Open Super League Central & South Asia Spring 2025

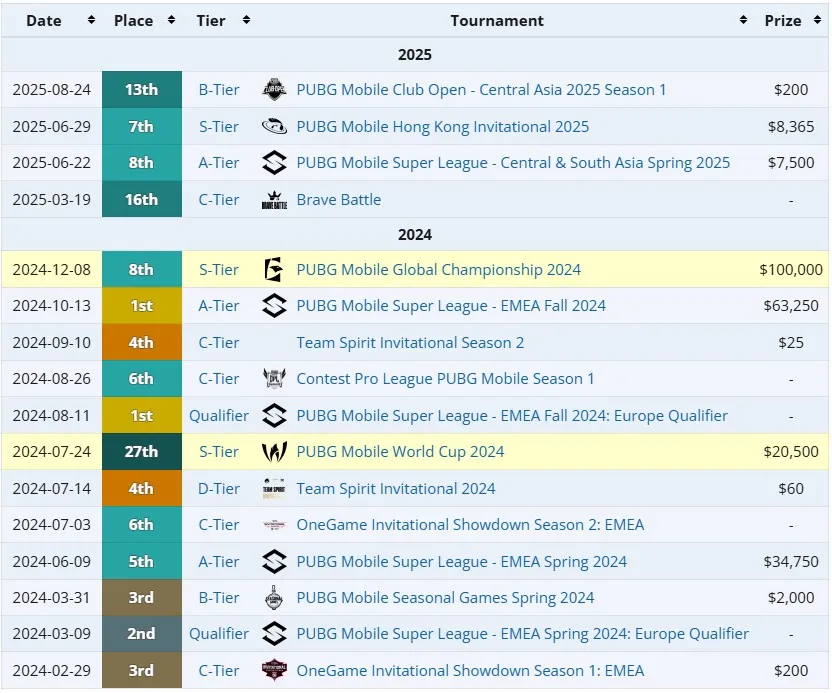513,163
